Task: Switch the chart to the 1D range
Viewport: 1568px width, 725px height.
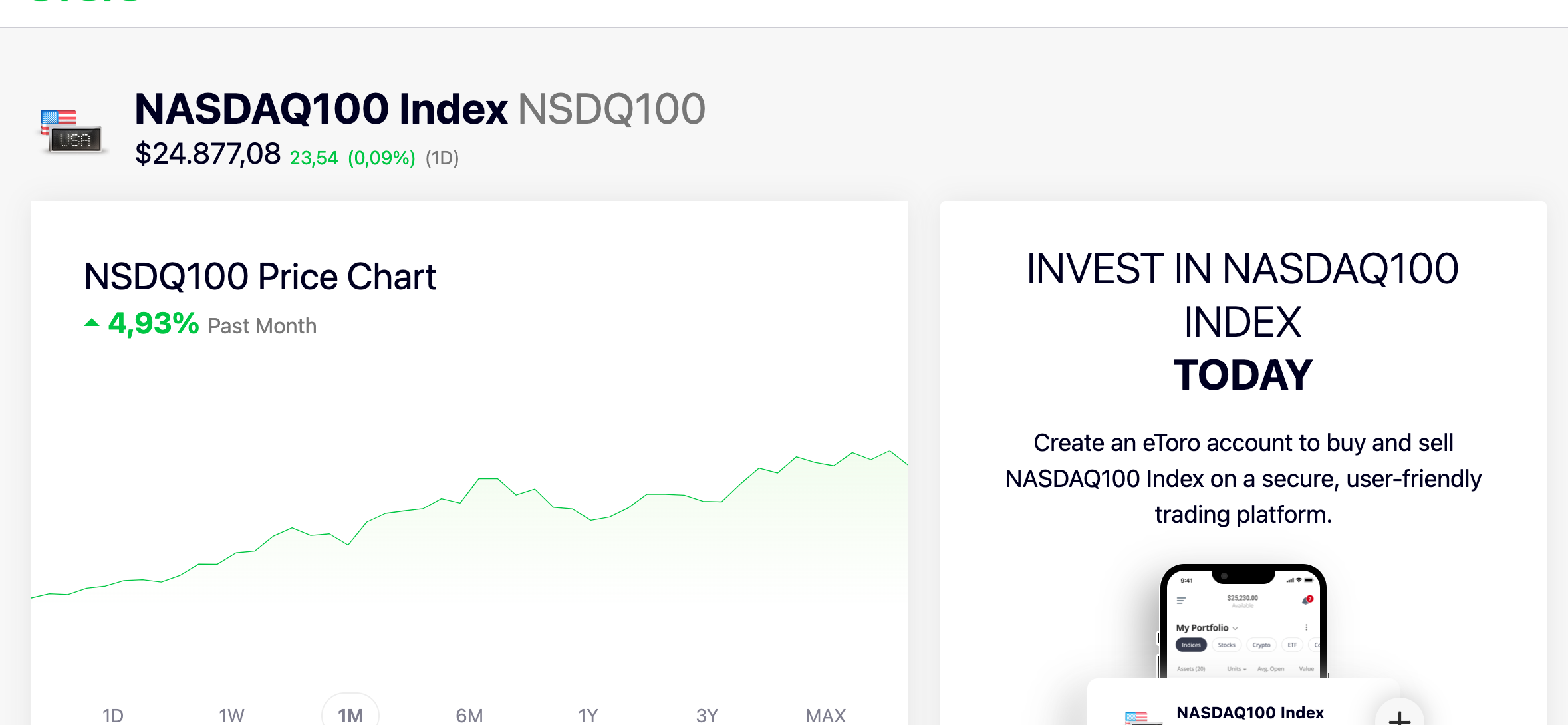Action: pyautogui.click(x=113, y=715)
